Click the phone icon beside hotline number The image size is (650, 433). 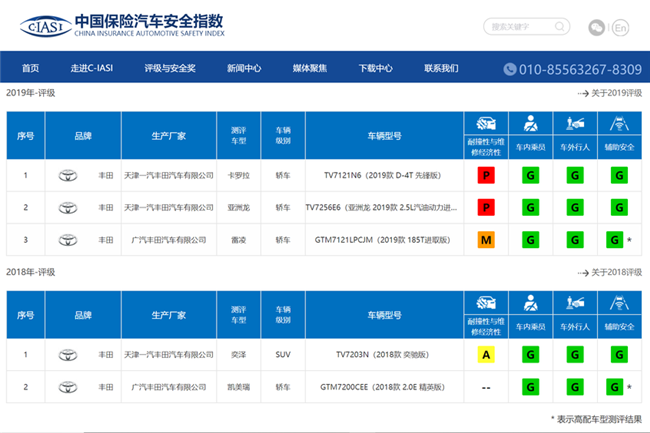tap(509, 69)
